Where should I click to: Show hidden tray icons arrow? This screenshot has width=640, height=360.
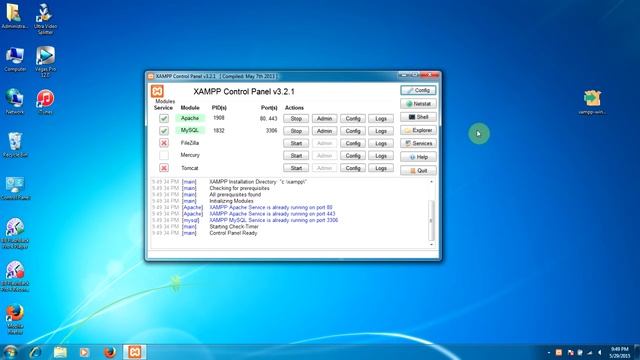(x=549, y=353)
